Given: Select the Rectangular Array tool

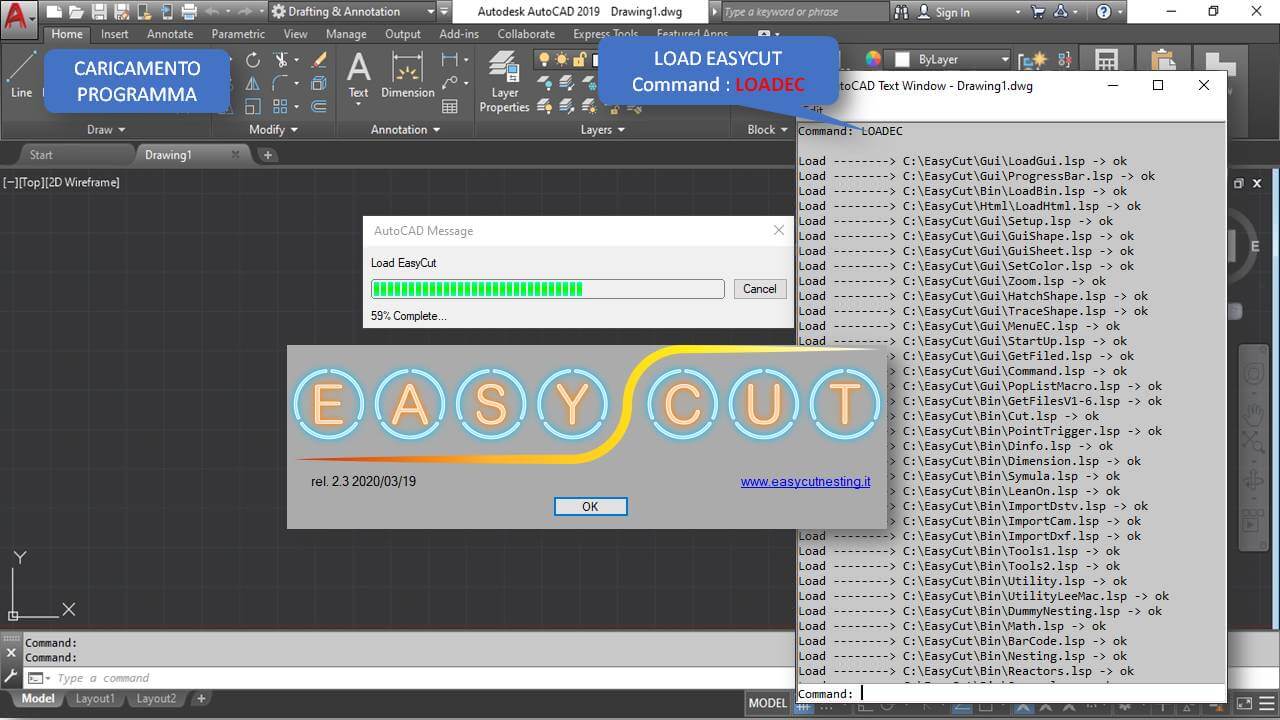Looking at the screenshot, I should pyautogui.click(x=280, y=106).
